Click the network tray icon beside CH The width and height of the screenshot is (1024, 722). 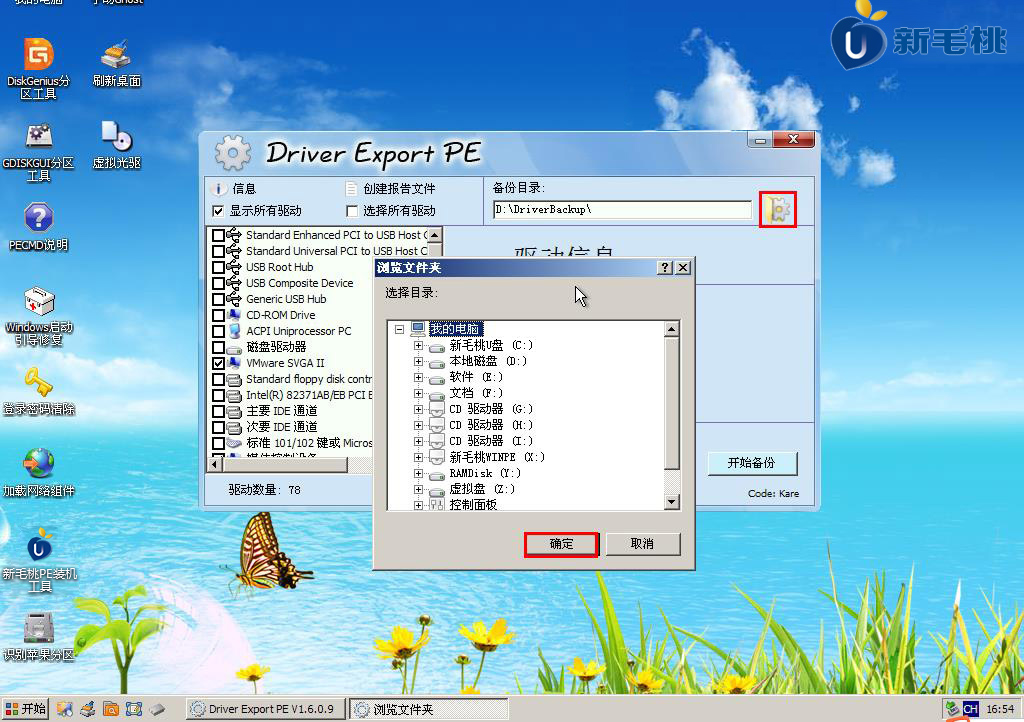point(952,709)
